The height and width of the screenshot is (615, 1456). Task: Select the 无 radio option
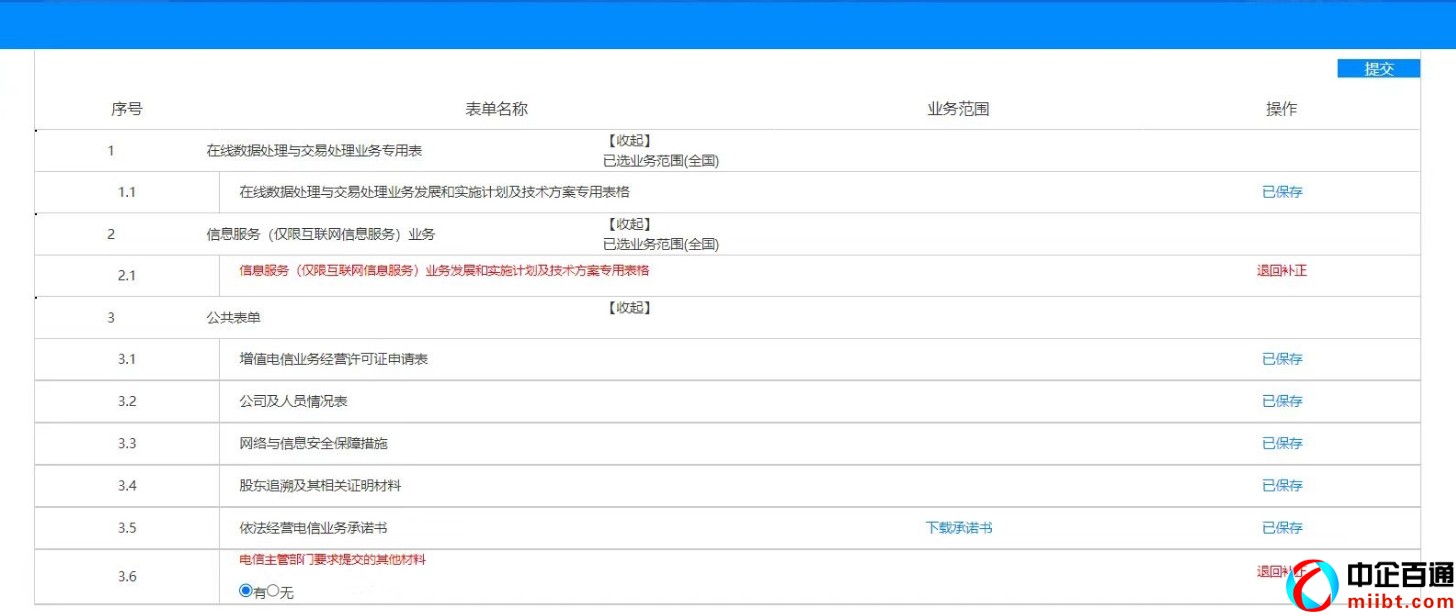(x=272, y=591)
